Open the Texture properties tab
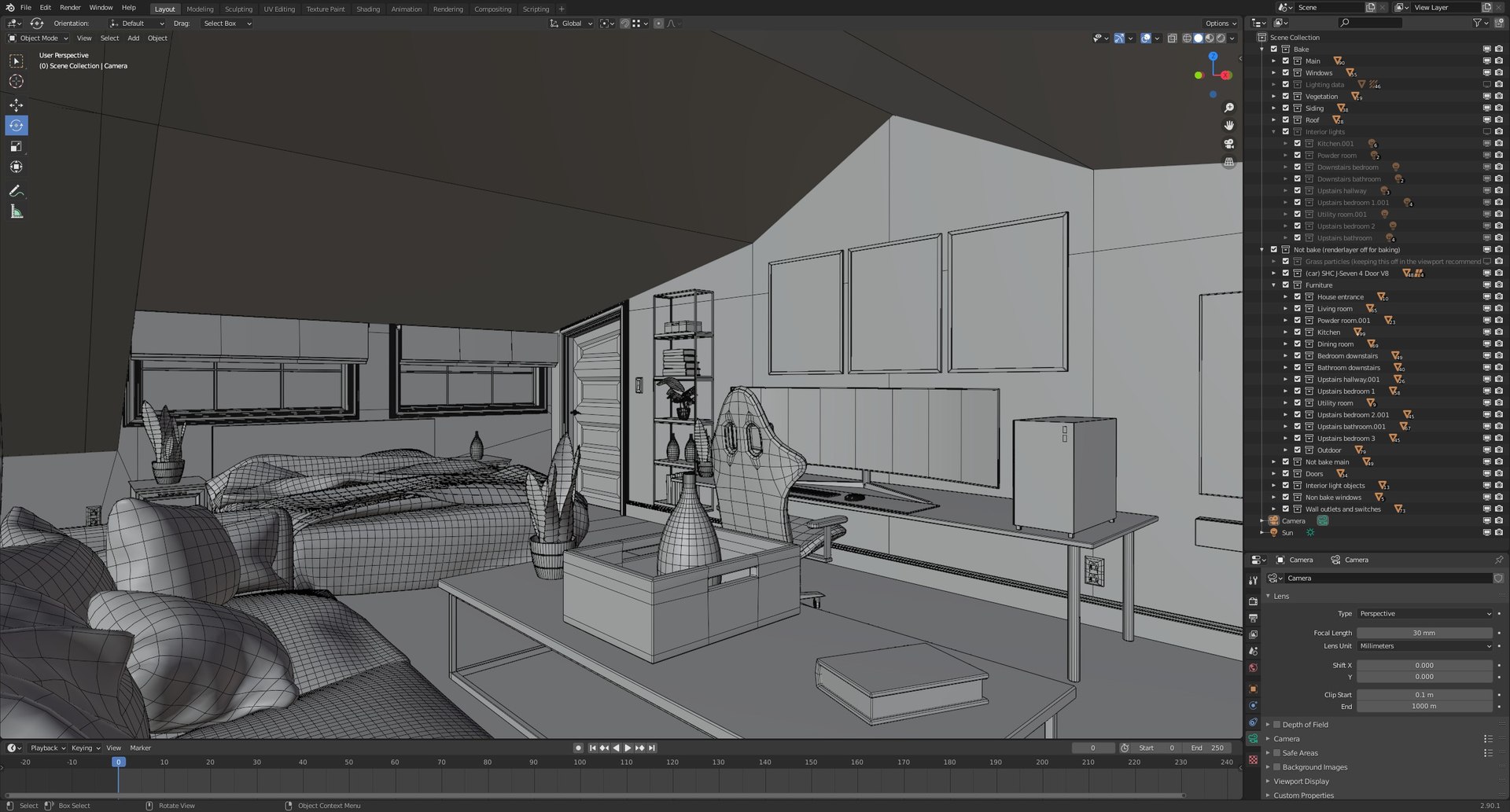 [1253, 760]
